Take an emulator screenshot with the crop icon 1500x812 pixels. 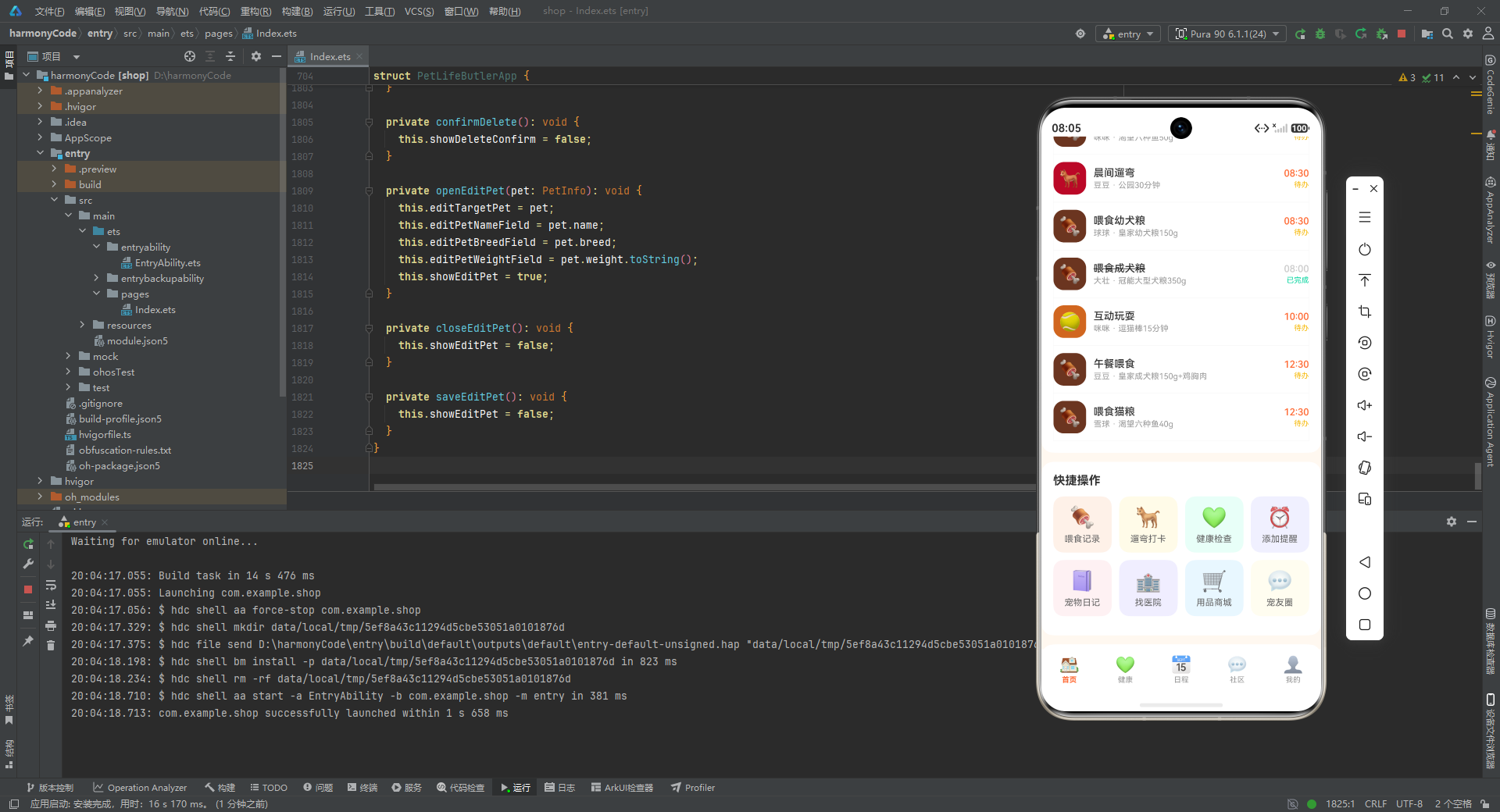tap(1365, 312)
